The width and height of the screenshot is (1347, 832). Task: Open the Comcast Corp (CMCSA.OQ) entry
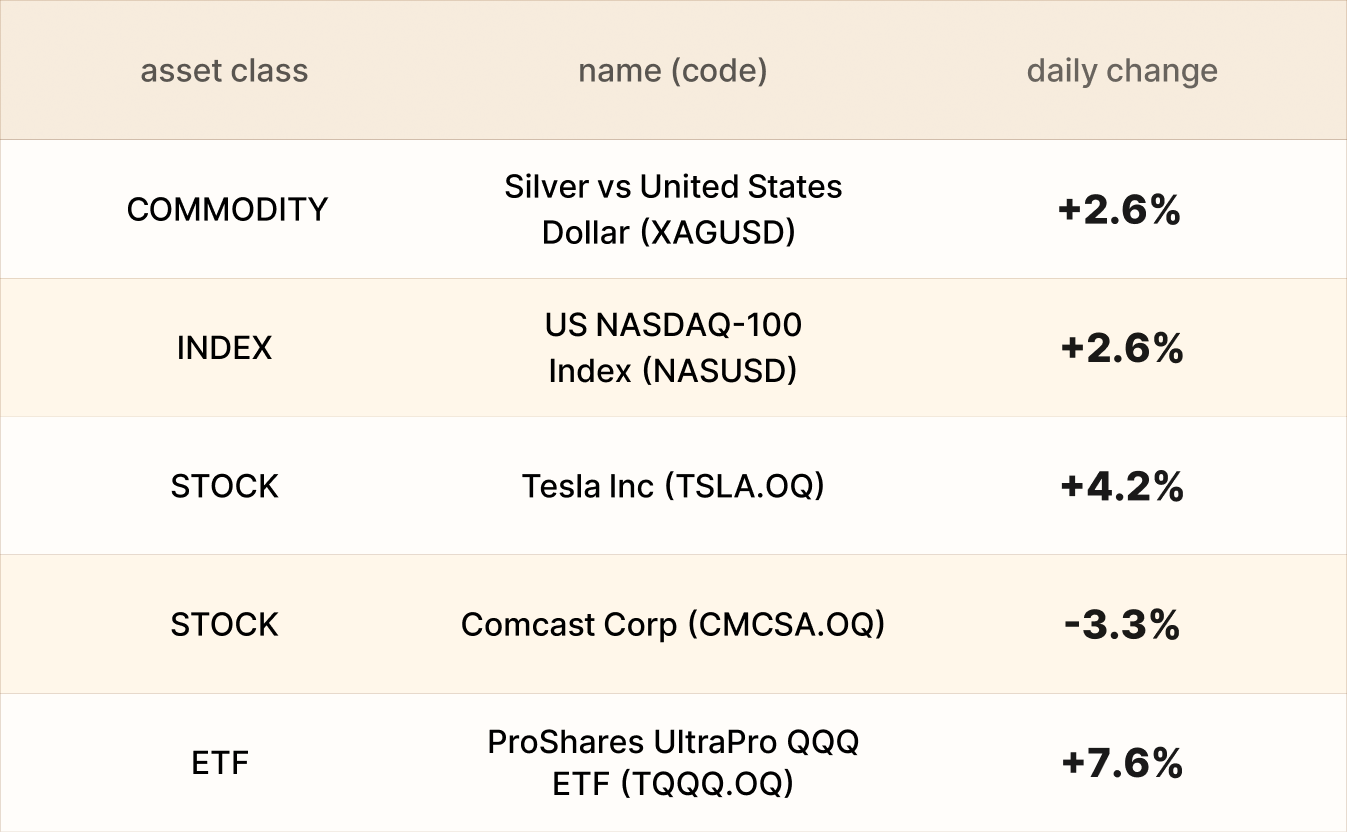pyautogui.click(x=672, y=624)
